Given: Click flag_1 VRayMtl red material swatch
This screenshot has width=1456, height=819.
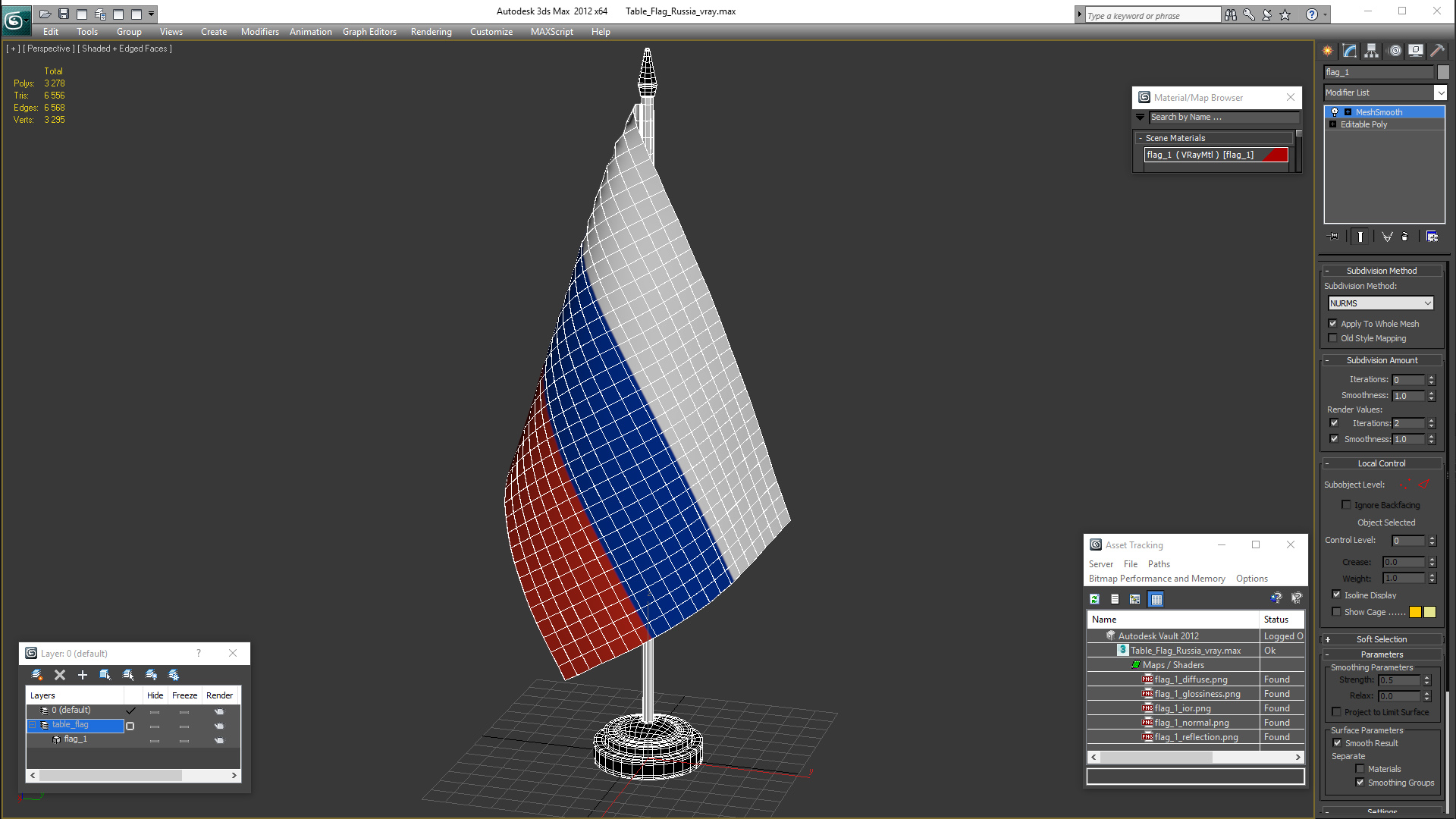Looking at the screenshot, I should click(1275, 155).
